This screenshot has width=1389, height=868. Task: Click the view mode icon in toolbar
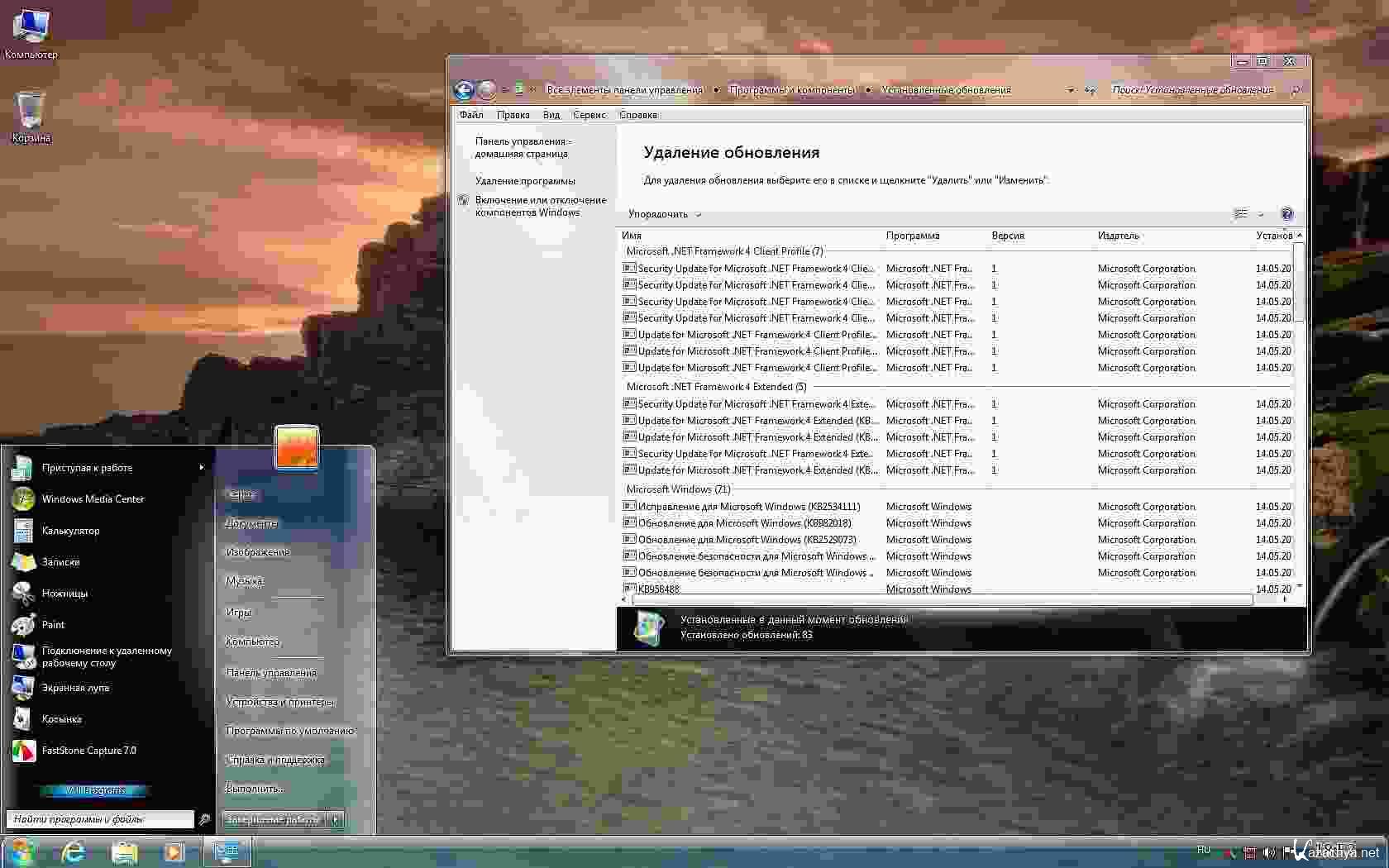point(1241,214)
